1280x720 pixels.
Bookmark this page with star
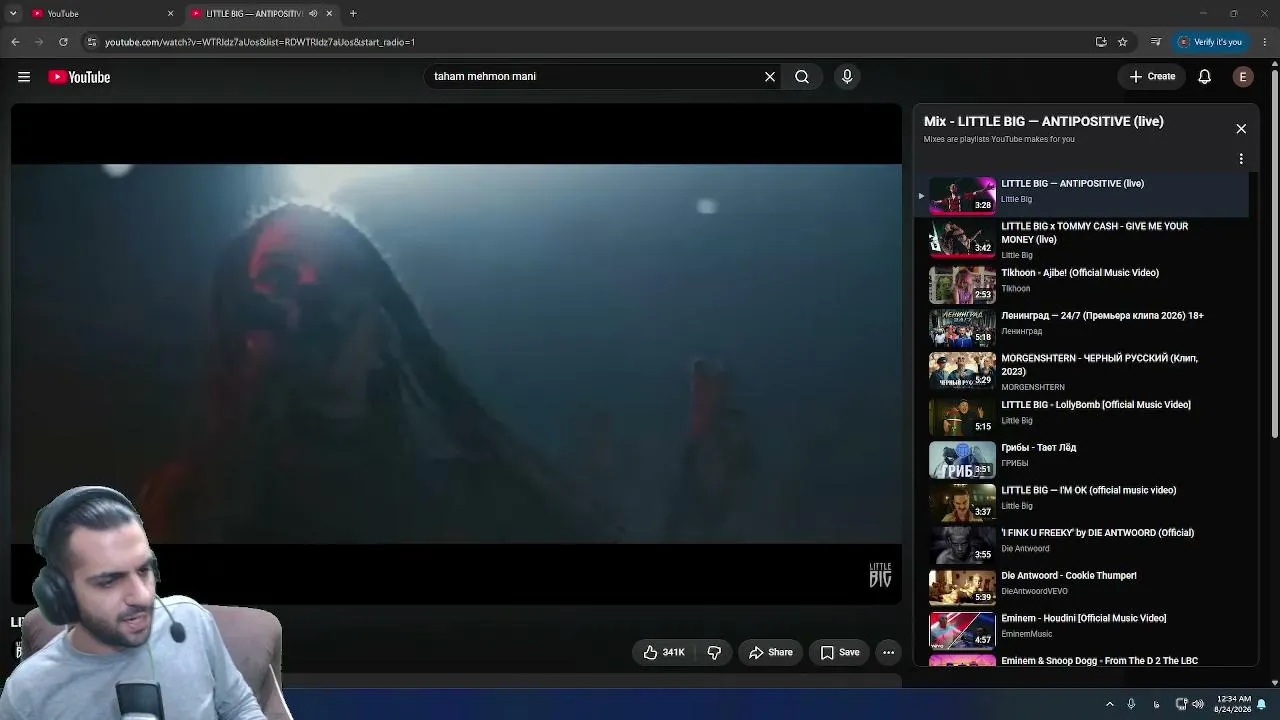pos(1123,42)
